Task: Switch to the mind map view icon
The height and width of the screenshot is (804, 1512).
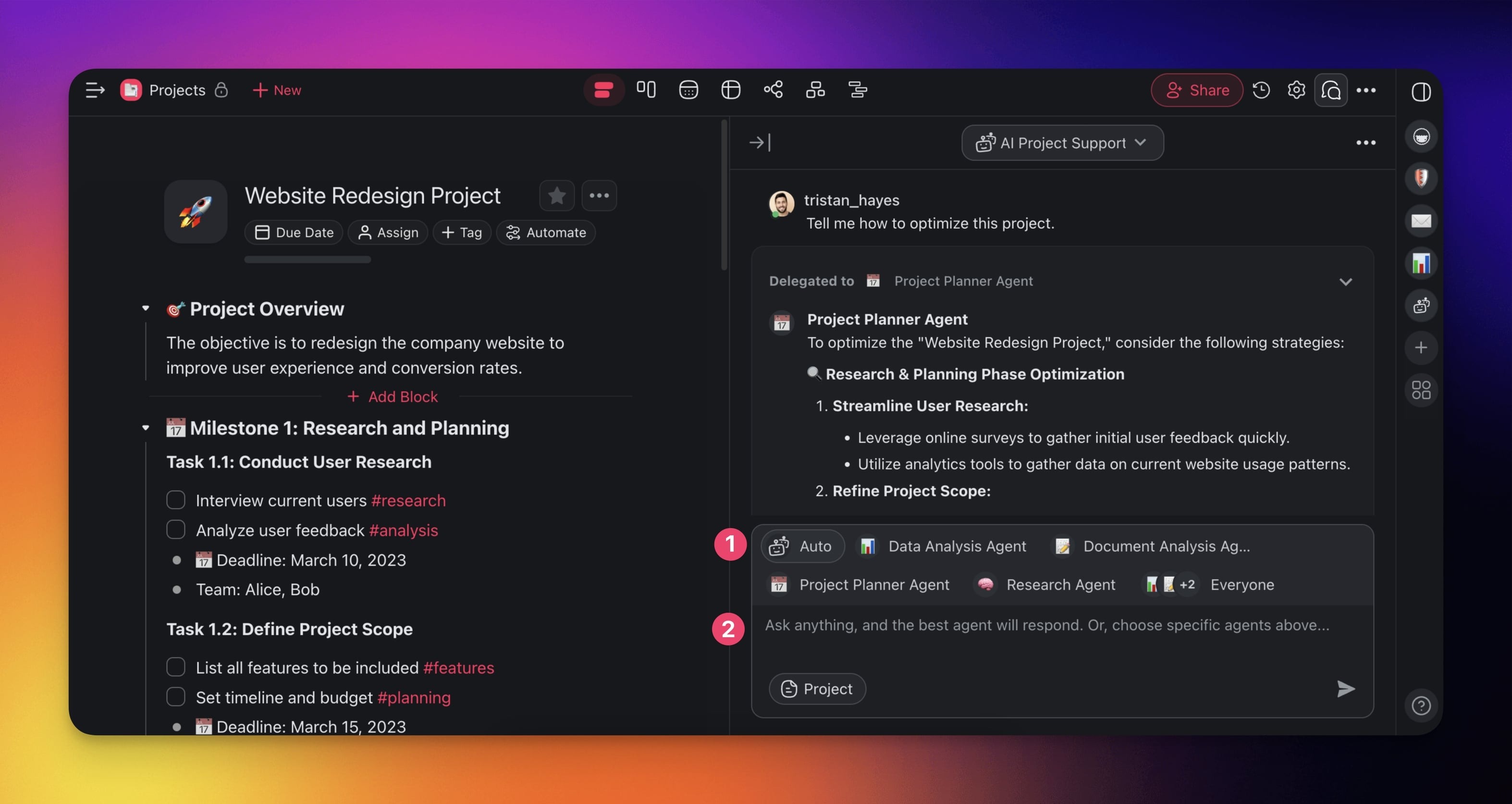Action: (x=773, y=90)
